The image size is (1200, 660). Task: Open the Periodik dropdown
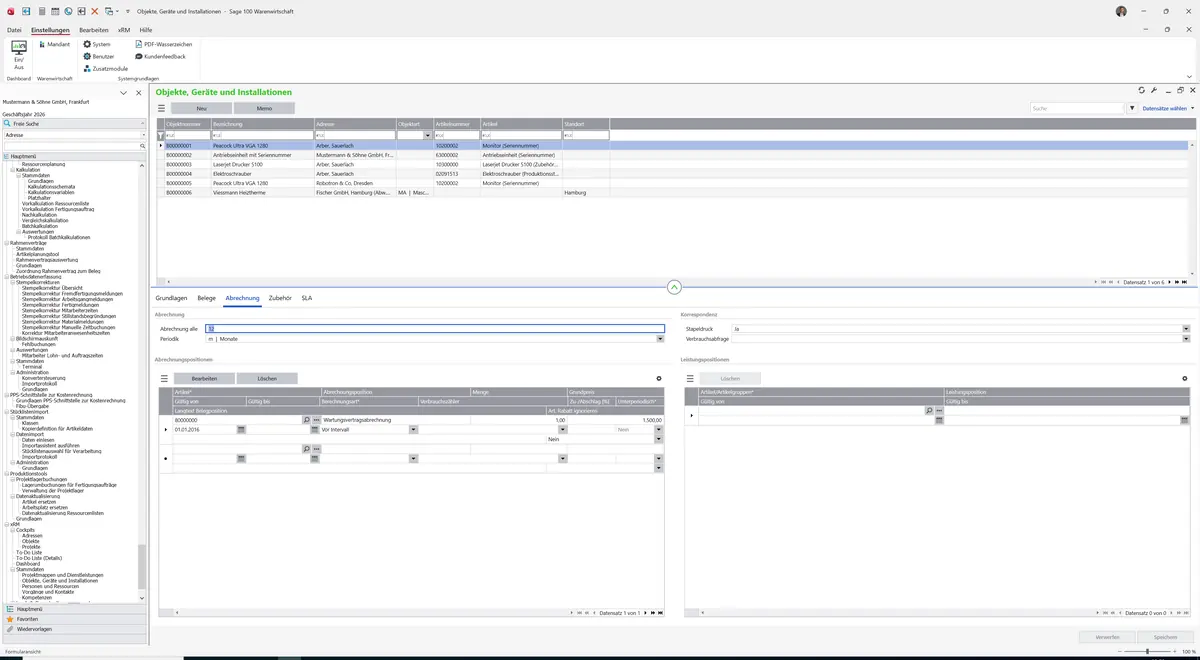click(660, 339)
